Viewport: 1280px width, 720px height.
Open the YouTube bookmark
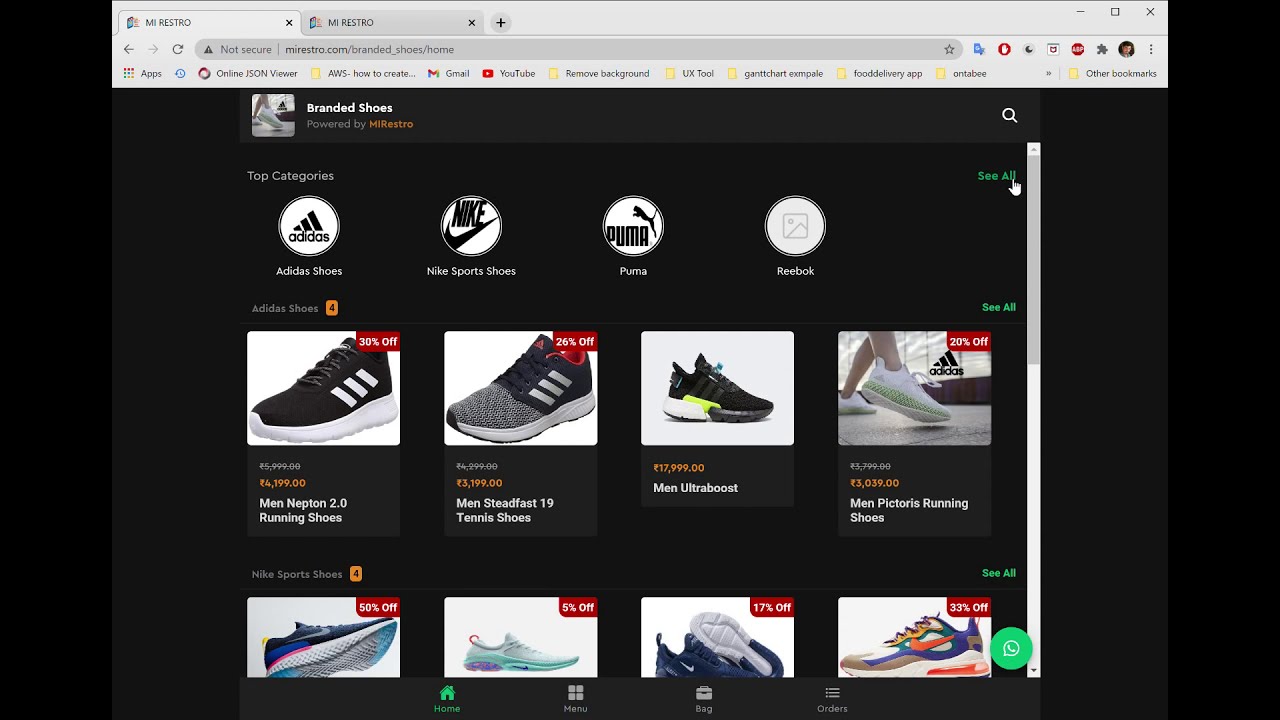click(x=508, y=73)
